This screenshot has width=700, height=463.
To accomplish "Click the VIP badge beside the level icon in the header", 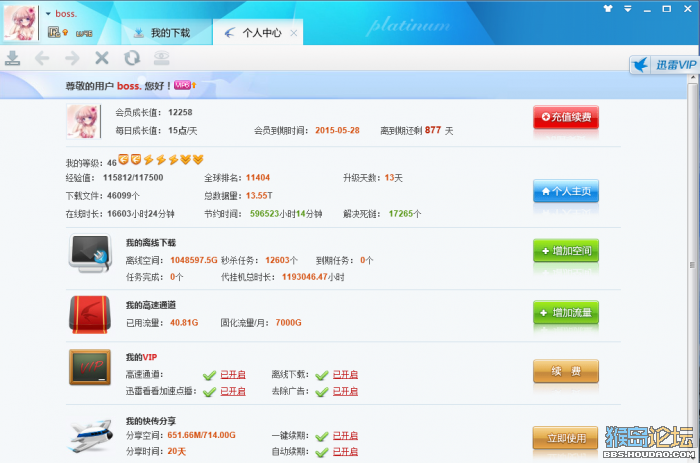I will pyautogui.click(x=84, y=33).
